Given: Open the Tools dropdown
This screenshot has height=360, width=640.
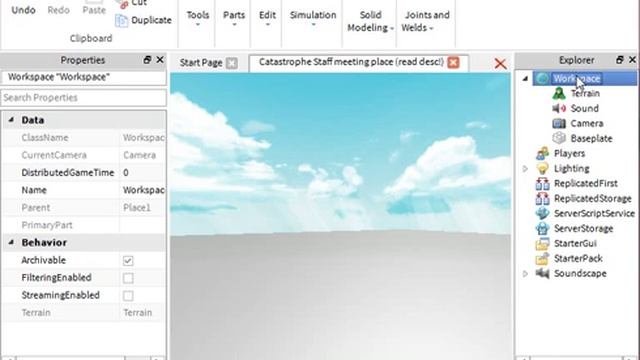Looking at the screenshot, I should click(x=198, y=19).
